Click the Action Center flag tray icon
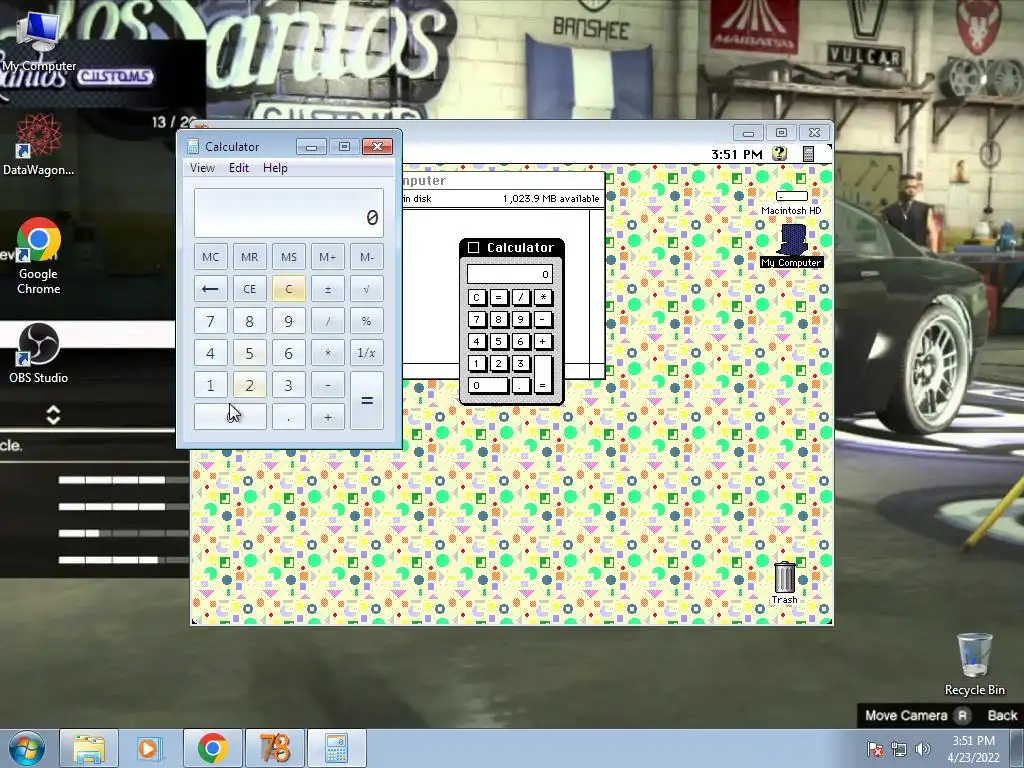 [x=874, y=748]
